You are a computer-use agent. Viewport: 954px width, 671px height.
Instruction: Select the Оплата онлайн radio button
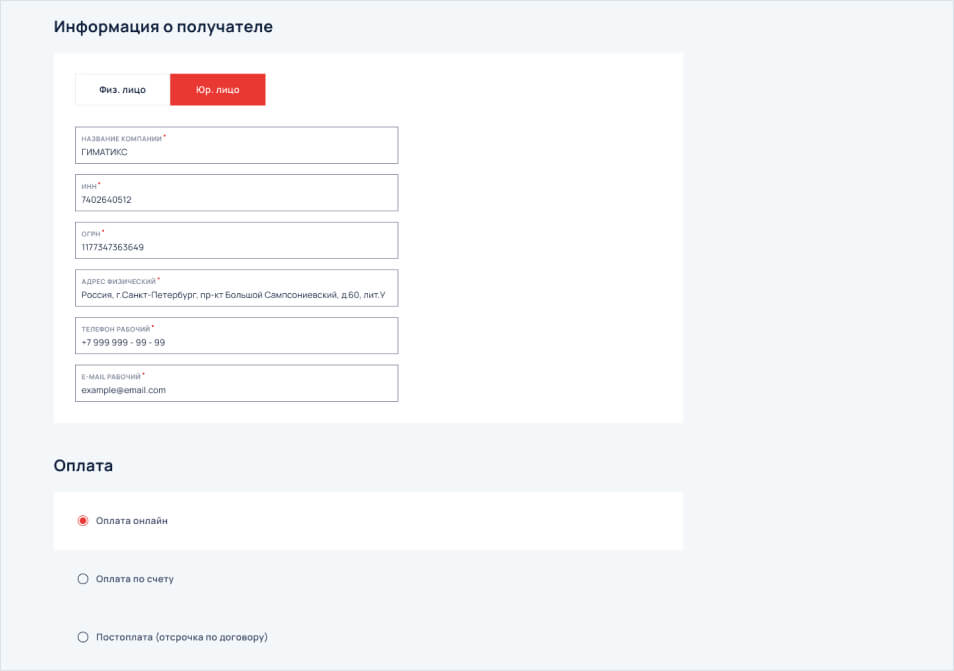click(x=83, y=521)
